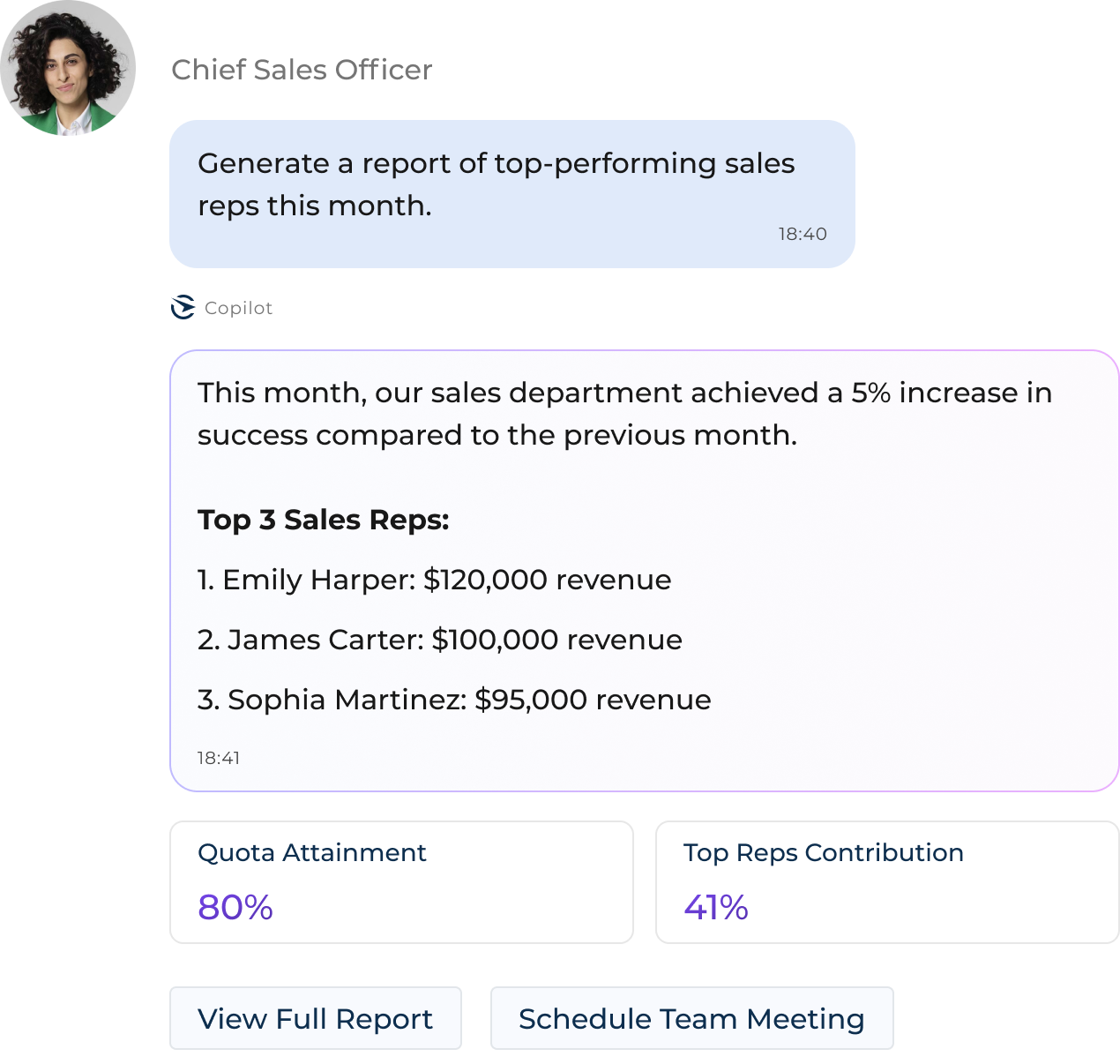Click the 41% contribution value
Image resolution: width=1120 pixels, height=1064 pixels.
tap(715, 908)
